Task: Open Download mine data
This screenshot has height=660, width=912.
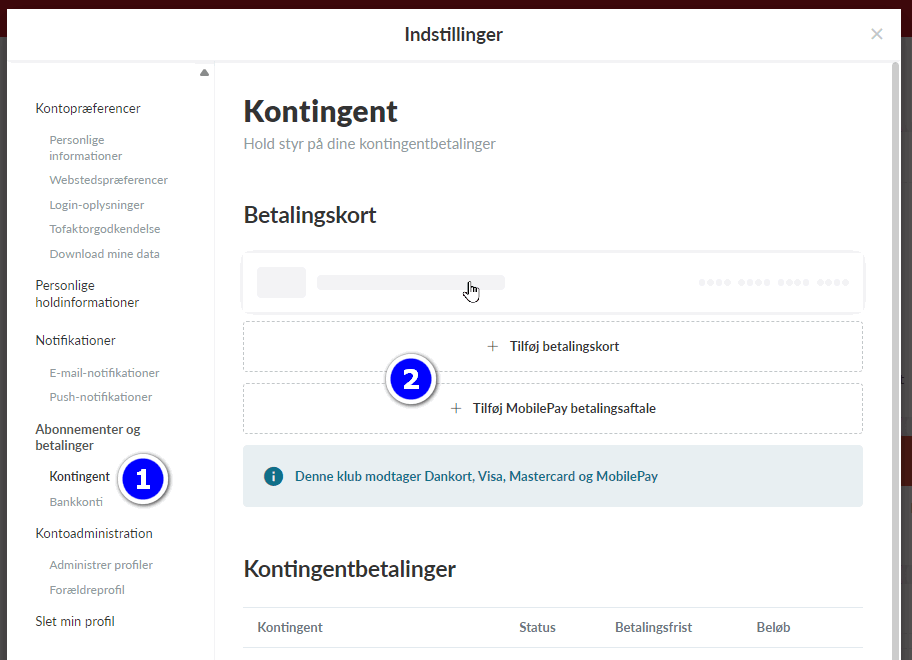Action: click(x=105, y=254)
